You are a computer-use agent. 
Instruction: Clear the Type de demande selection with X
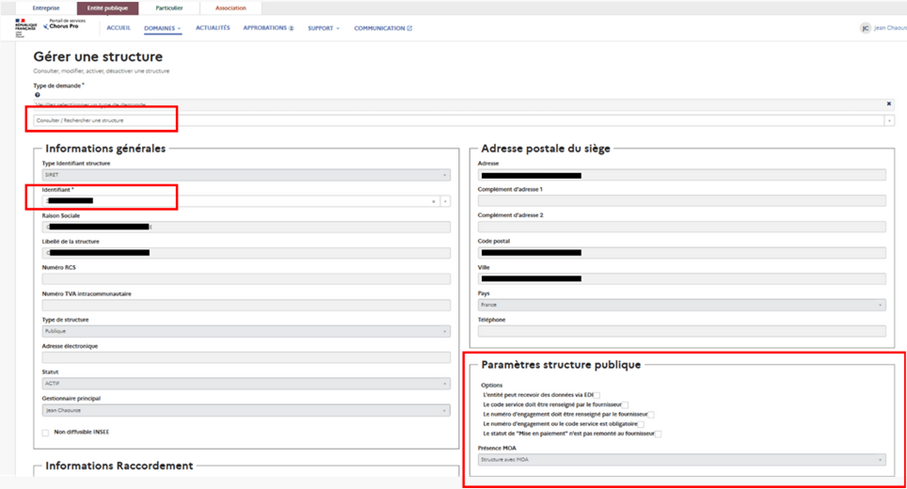889,104
